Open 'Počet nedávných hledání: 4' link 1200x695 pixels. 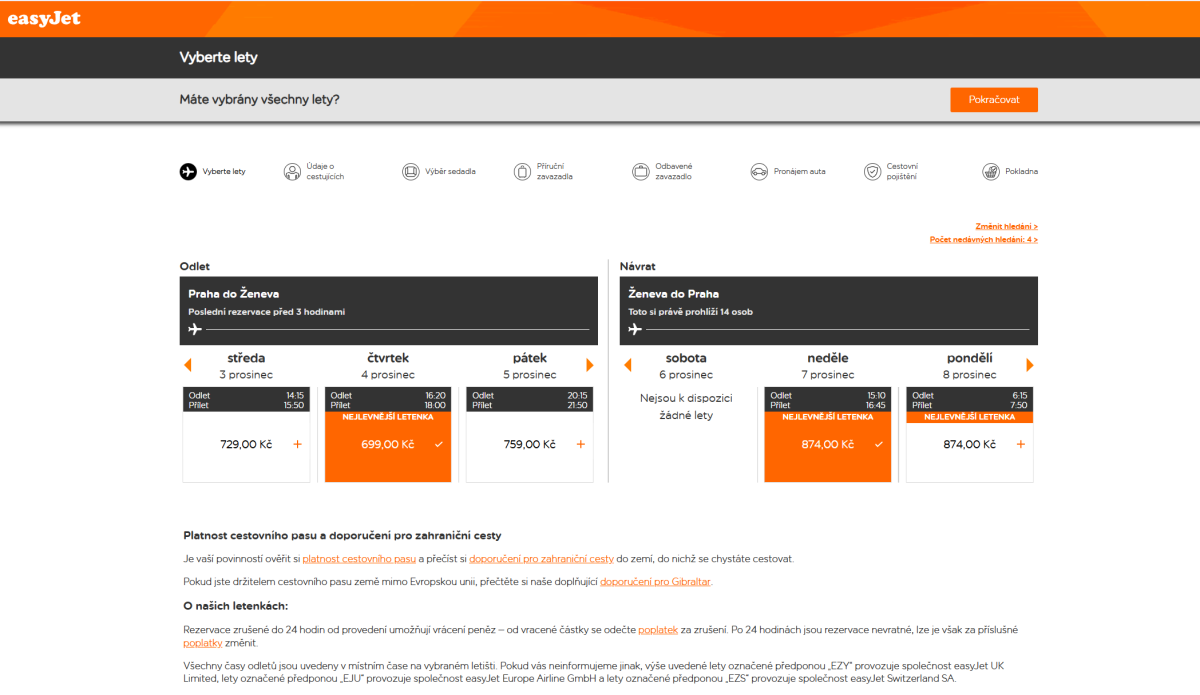pos(983,240)
